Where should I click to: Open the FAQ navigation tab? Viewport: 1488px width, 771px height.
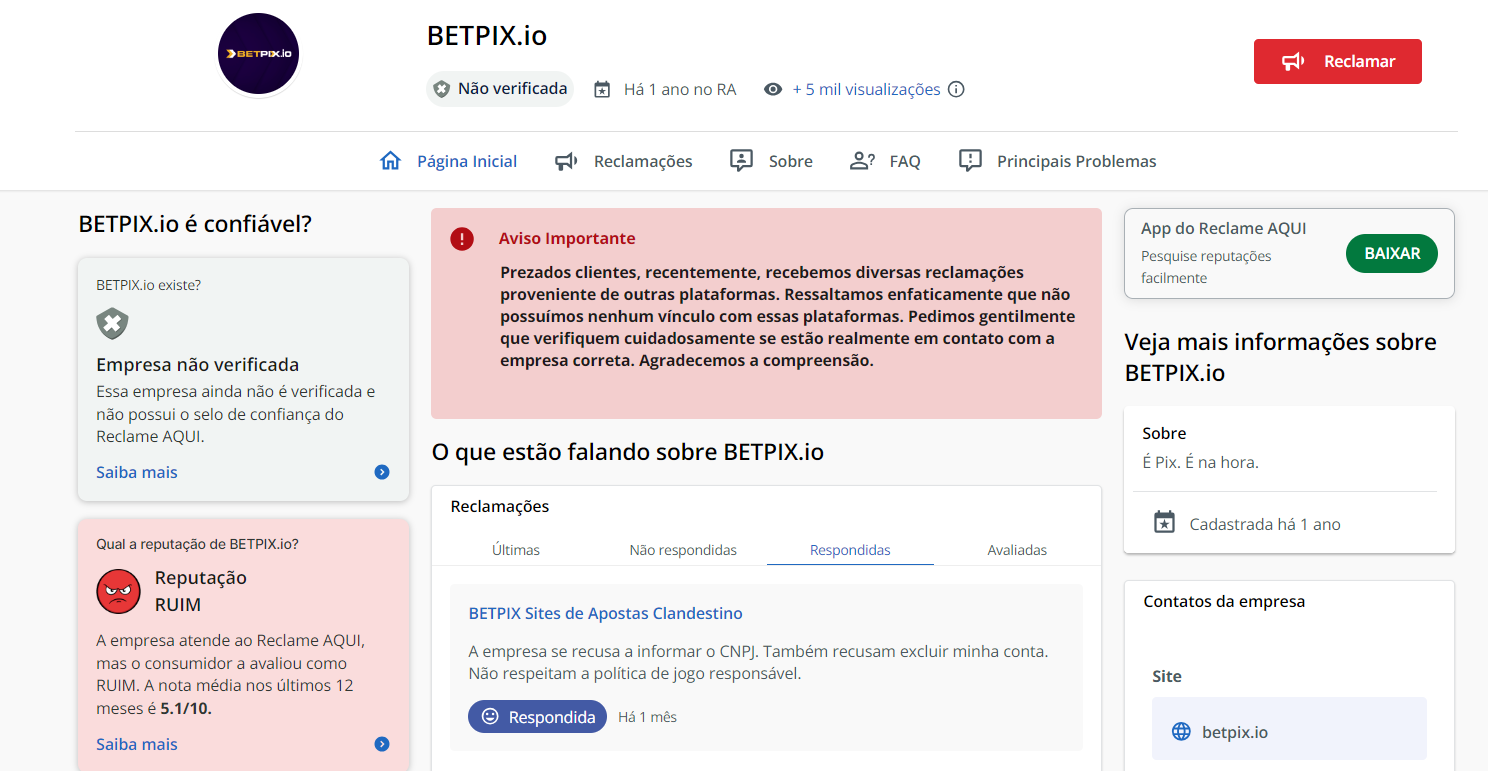(885, 161)
